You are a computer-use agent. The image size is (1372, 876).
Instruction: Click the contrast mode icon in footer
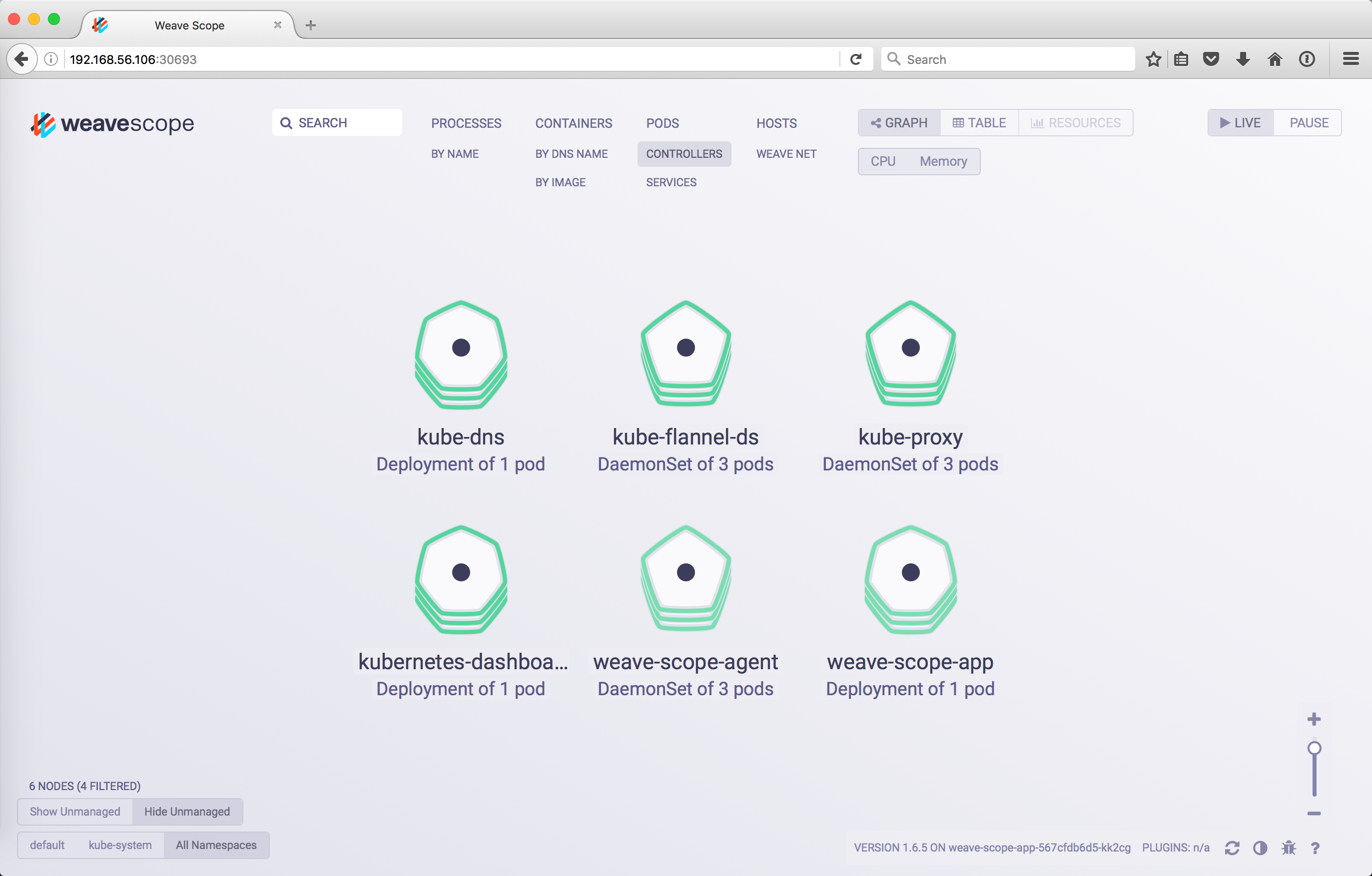tap(1260, 848)
